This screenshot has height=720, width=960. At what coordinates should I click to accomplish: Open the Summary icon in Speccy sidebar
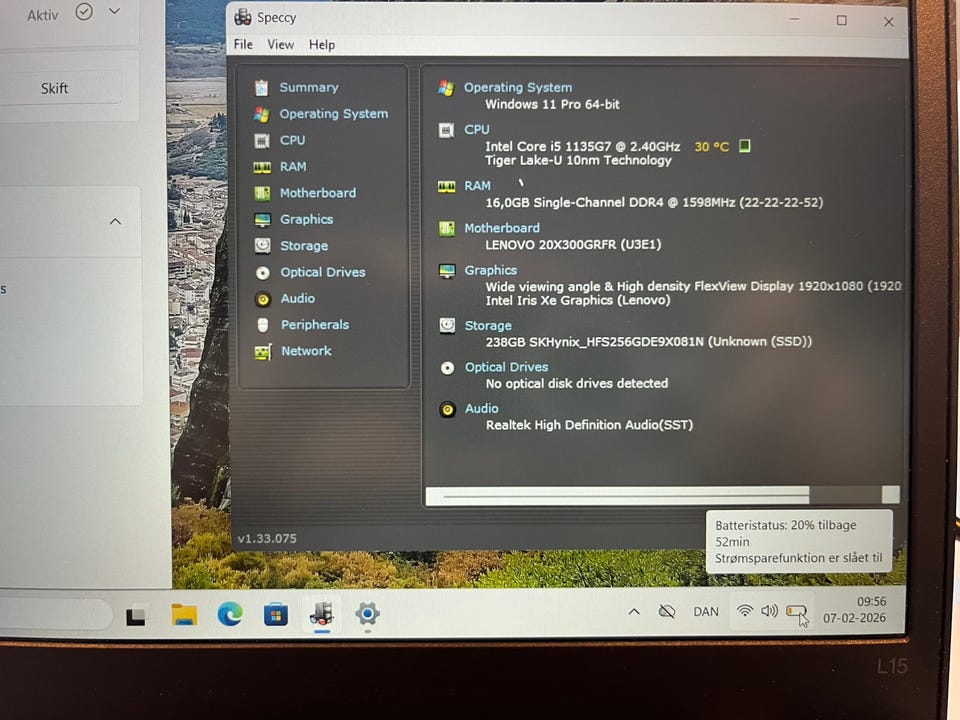click(x=261, y=88)
